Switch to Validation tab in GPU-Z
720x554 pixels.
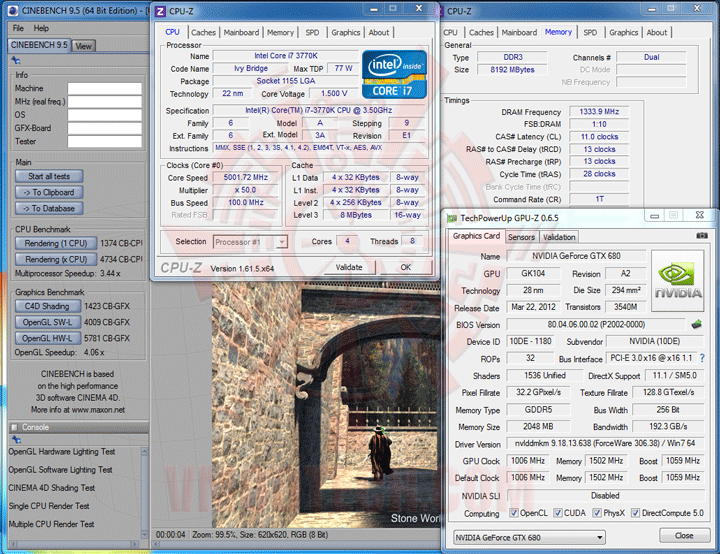559,237
